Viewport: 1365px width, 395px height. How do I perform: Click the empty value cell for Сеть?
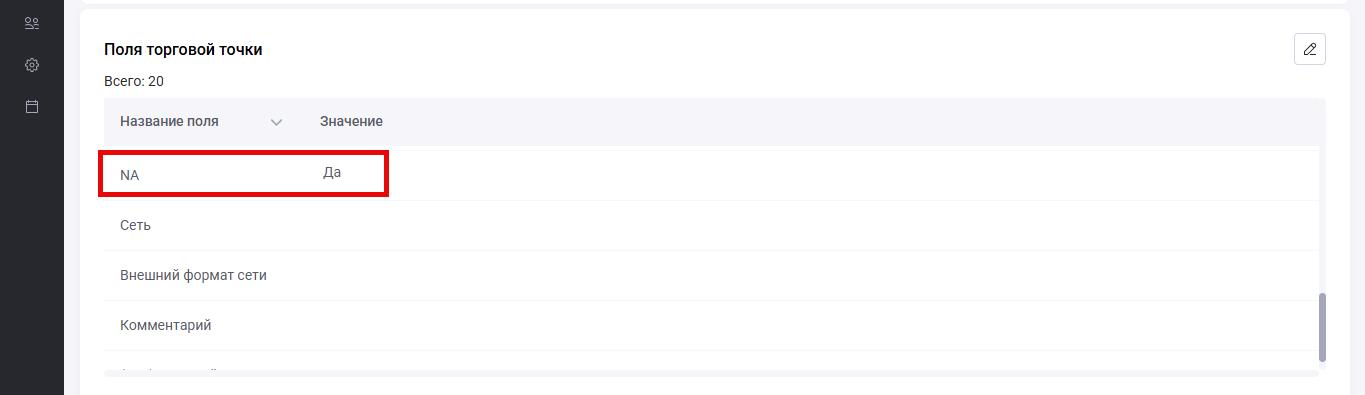[x=815, y=225]
